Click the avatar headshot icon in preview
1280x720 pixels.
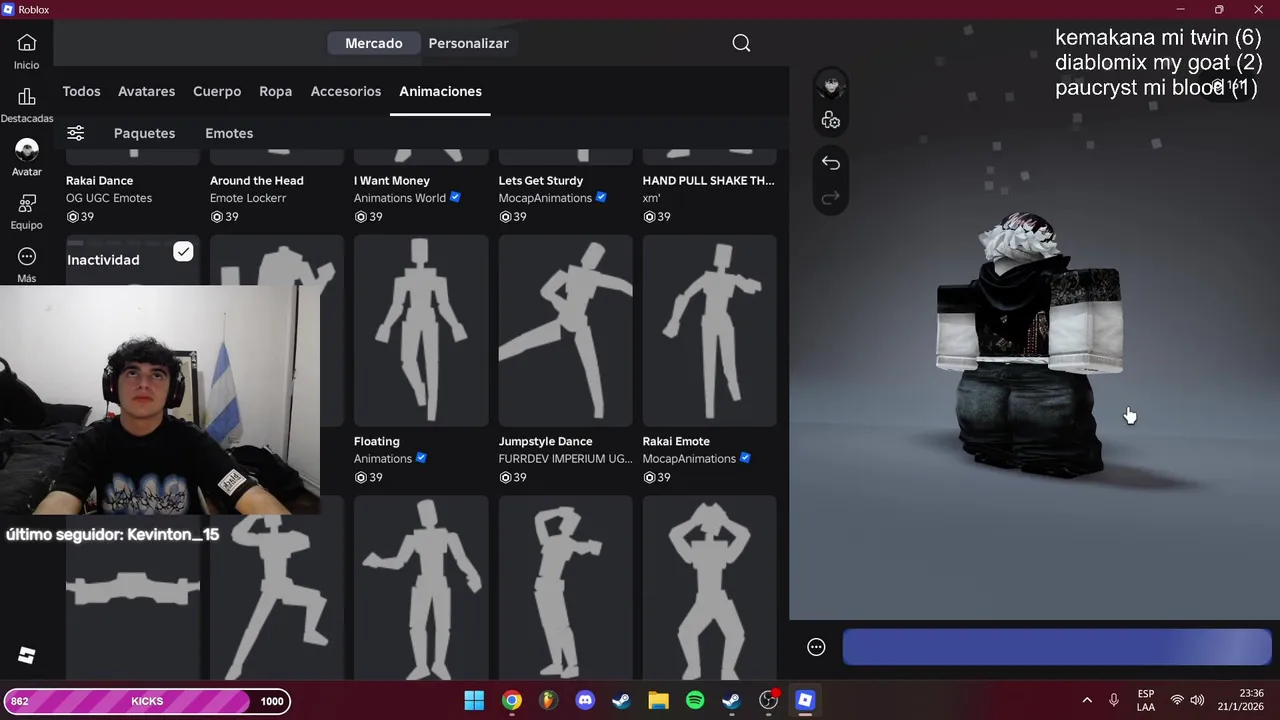[831, 85]
